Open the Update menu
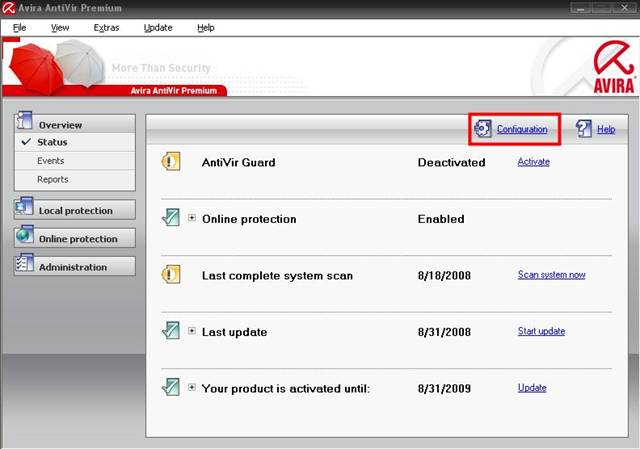 point(158,27)
